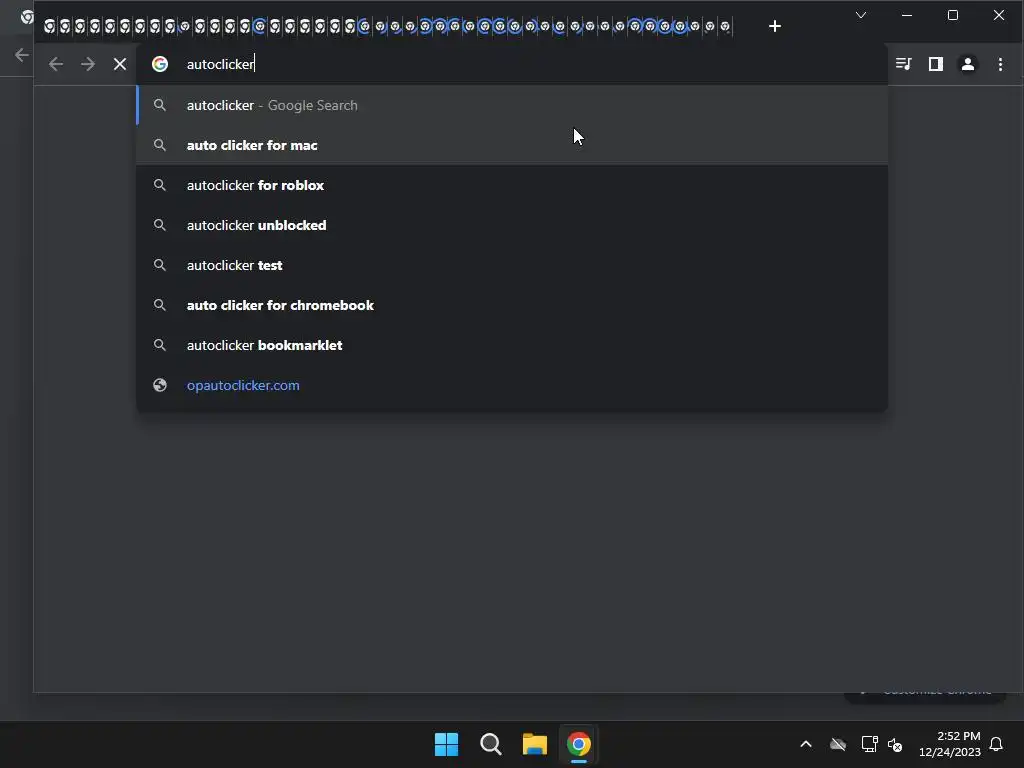Screen dimensions: 1024x768
Task: Open Chrome's three-dot menu
Action: pos(1000,64)
